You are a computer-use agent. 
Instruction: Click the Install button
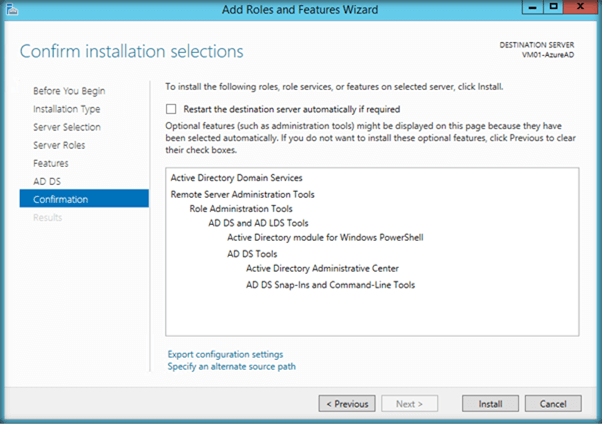(489, 404)
